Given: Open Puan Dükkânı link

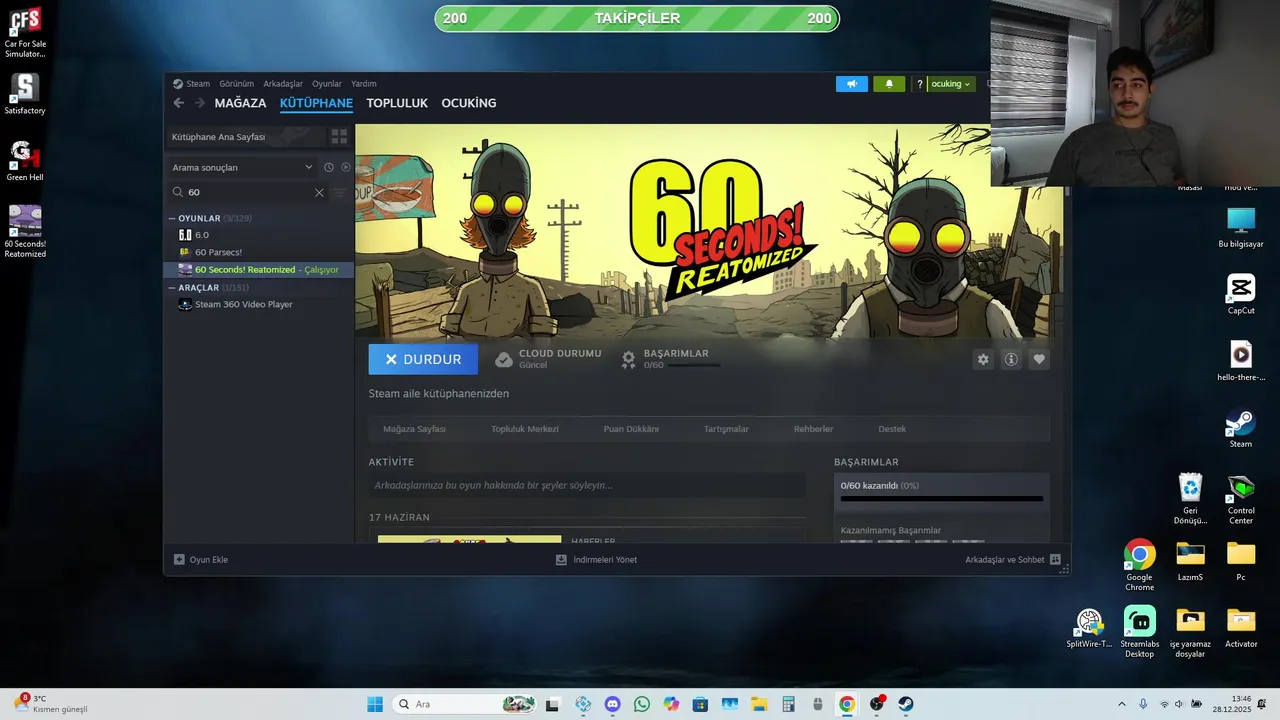Looking at the screenshot, I should pos(631,429).
